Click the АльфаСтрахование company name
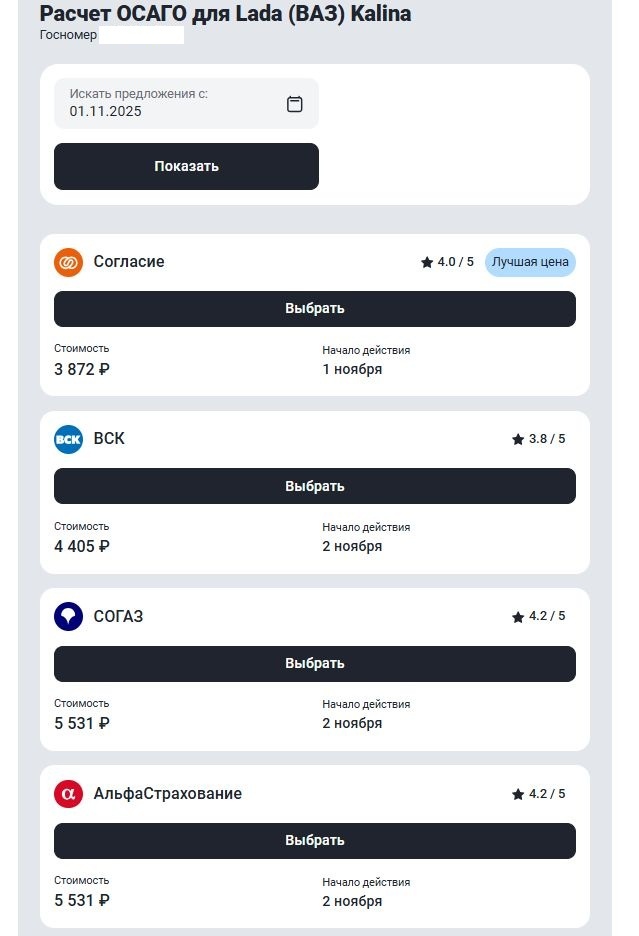639x936 pixels. (x=168, y=794)
